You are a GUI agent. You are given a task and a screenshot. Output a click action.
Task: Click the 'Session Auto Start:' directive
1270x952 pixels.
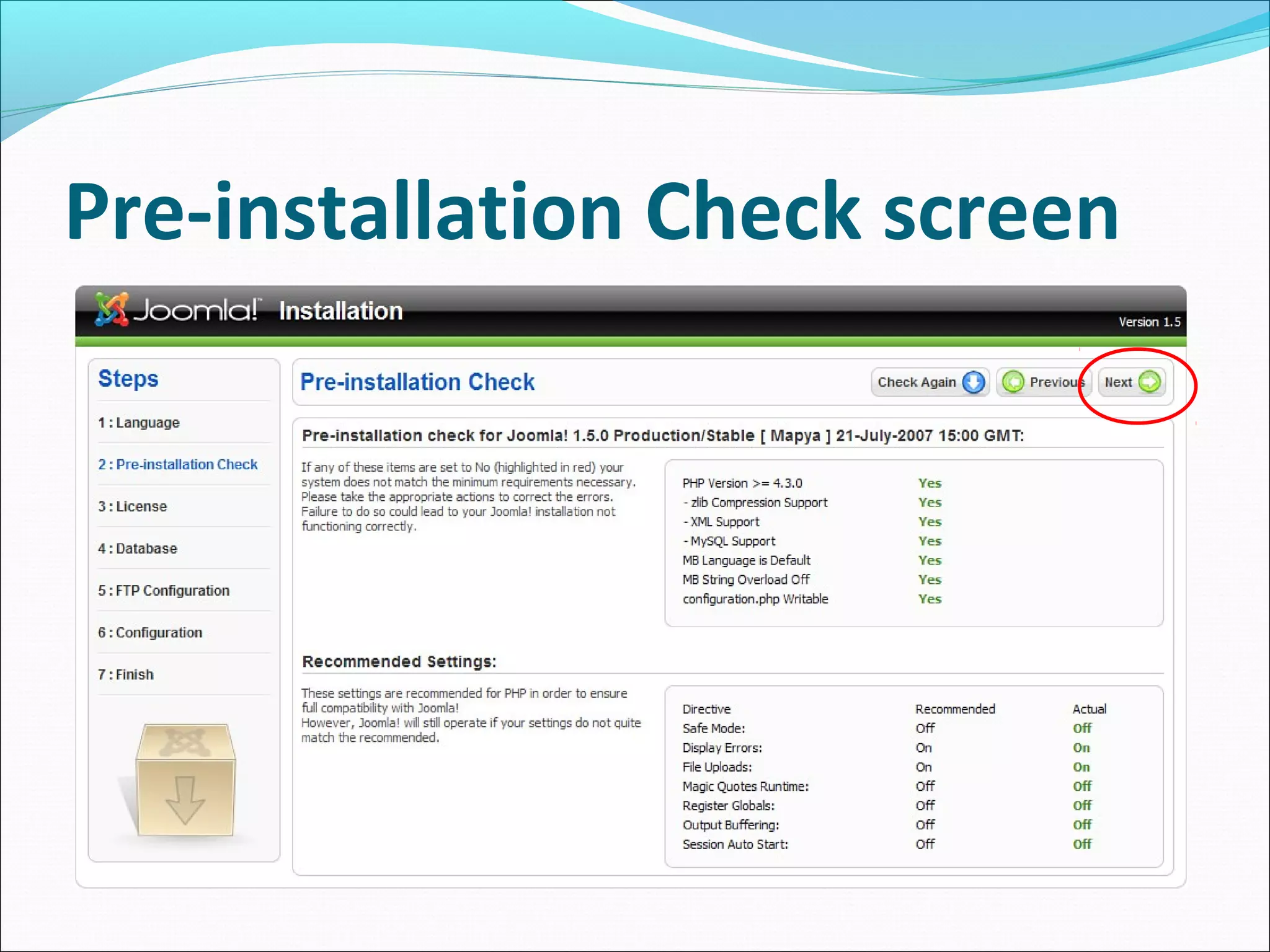pyautogui.click(x=735, y=844)
